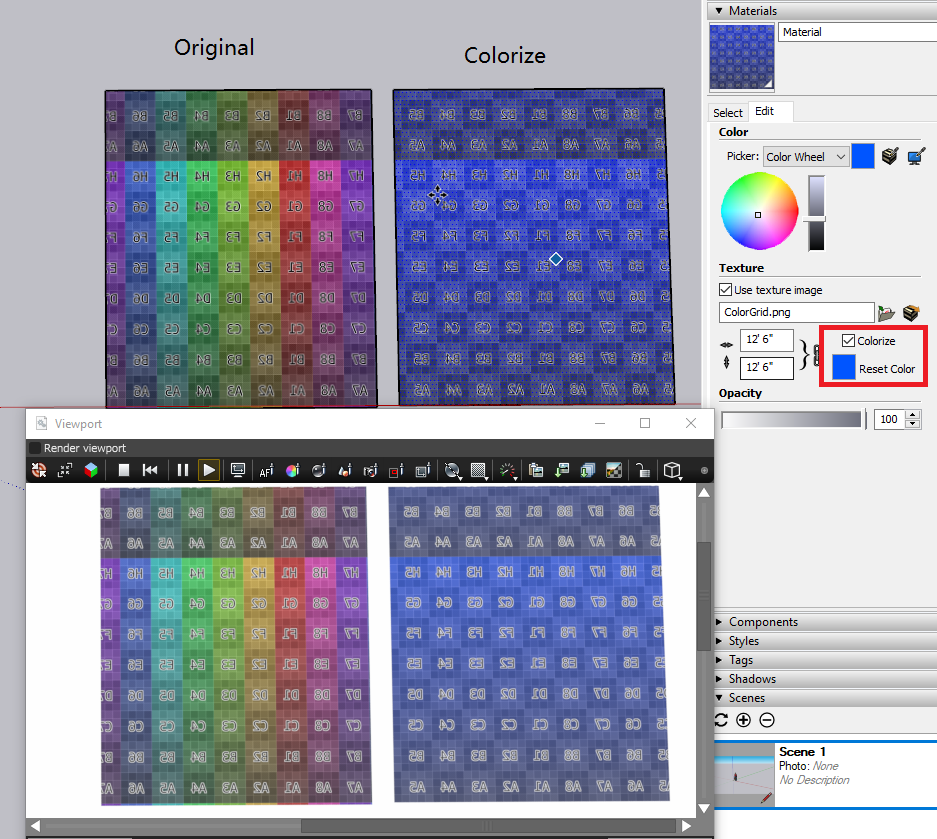Collapse the Scenes panel

coord(719,698)
